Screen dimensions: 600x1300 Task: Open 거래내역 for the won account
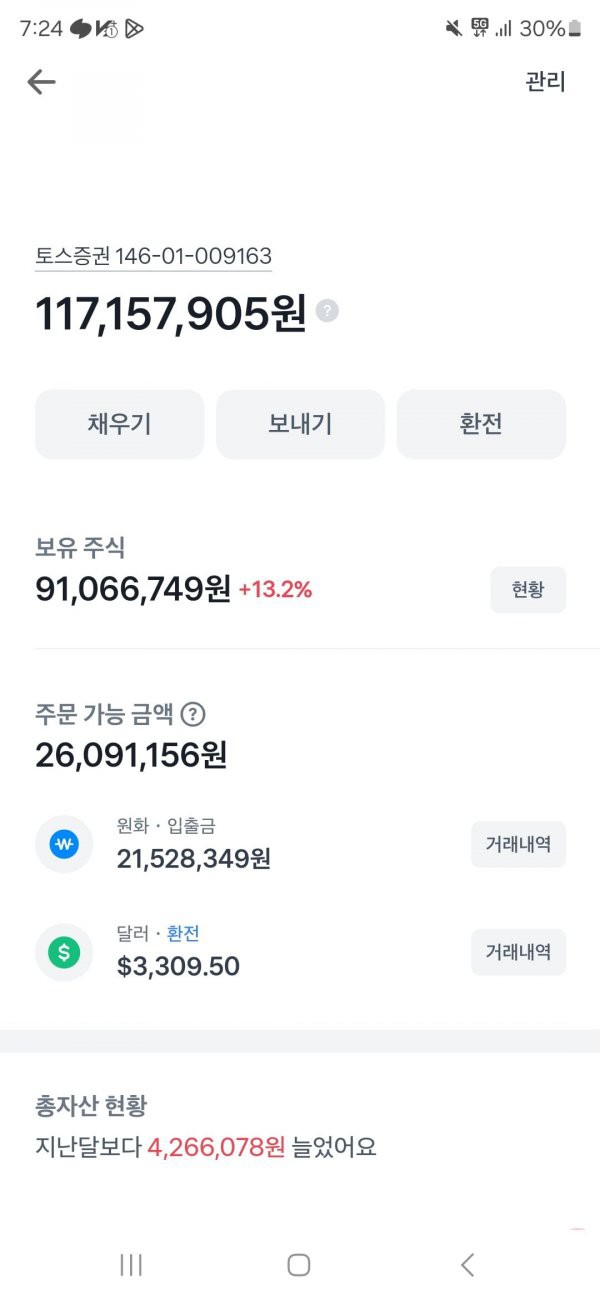(518, 844)
